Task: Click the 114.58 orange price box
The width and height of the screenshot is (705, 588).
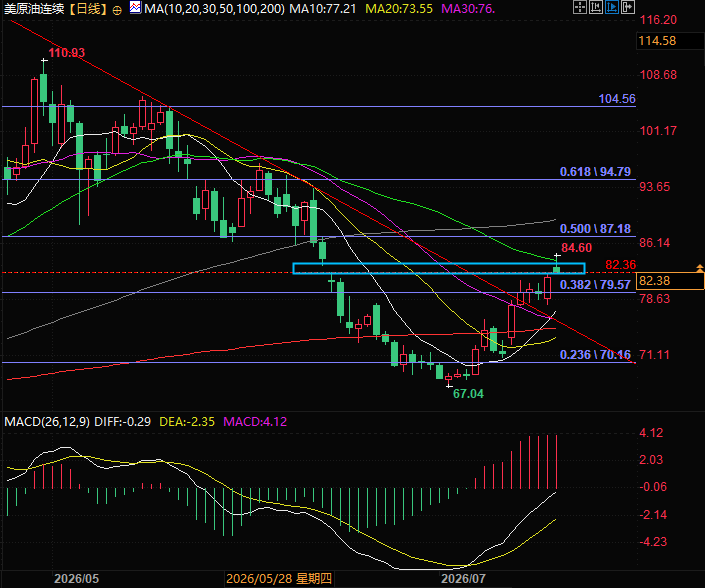Action: click(x=670, y=41)
